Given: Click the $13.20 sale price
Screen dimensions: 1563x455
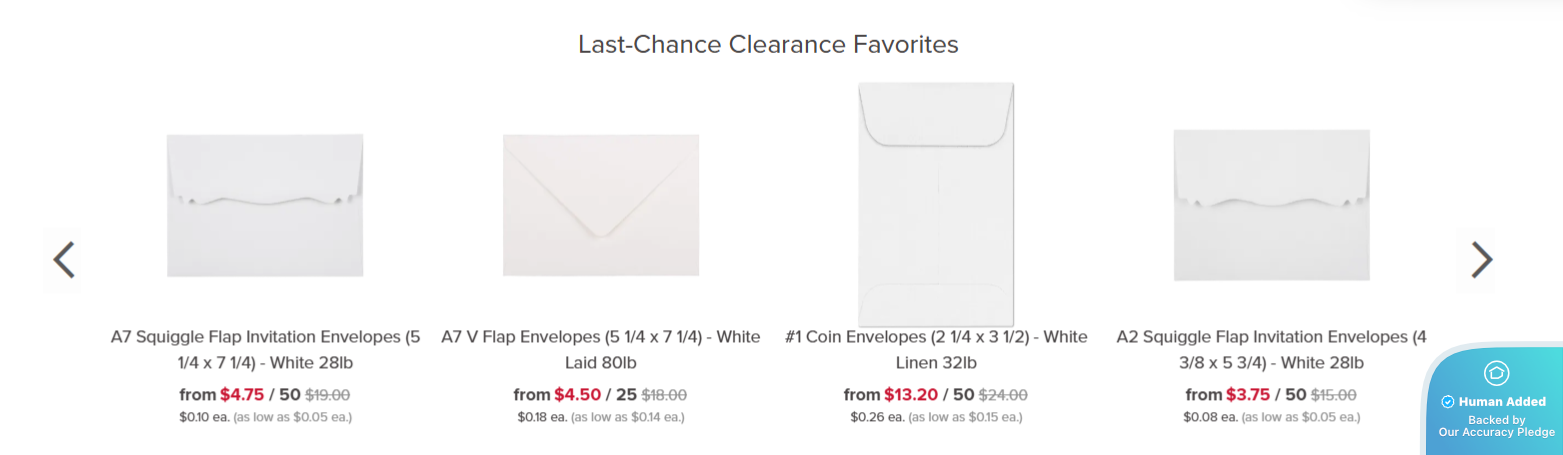Looking at the screenshot, I should (911, 395).
